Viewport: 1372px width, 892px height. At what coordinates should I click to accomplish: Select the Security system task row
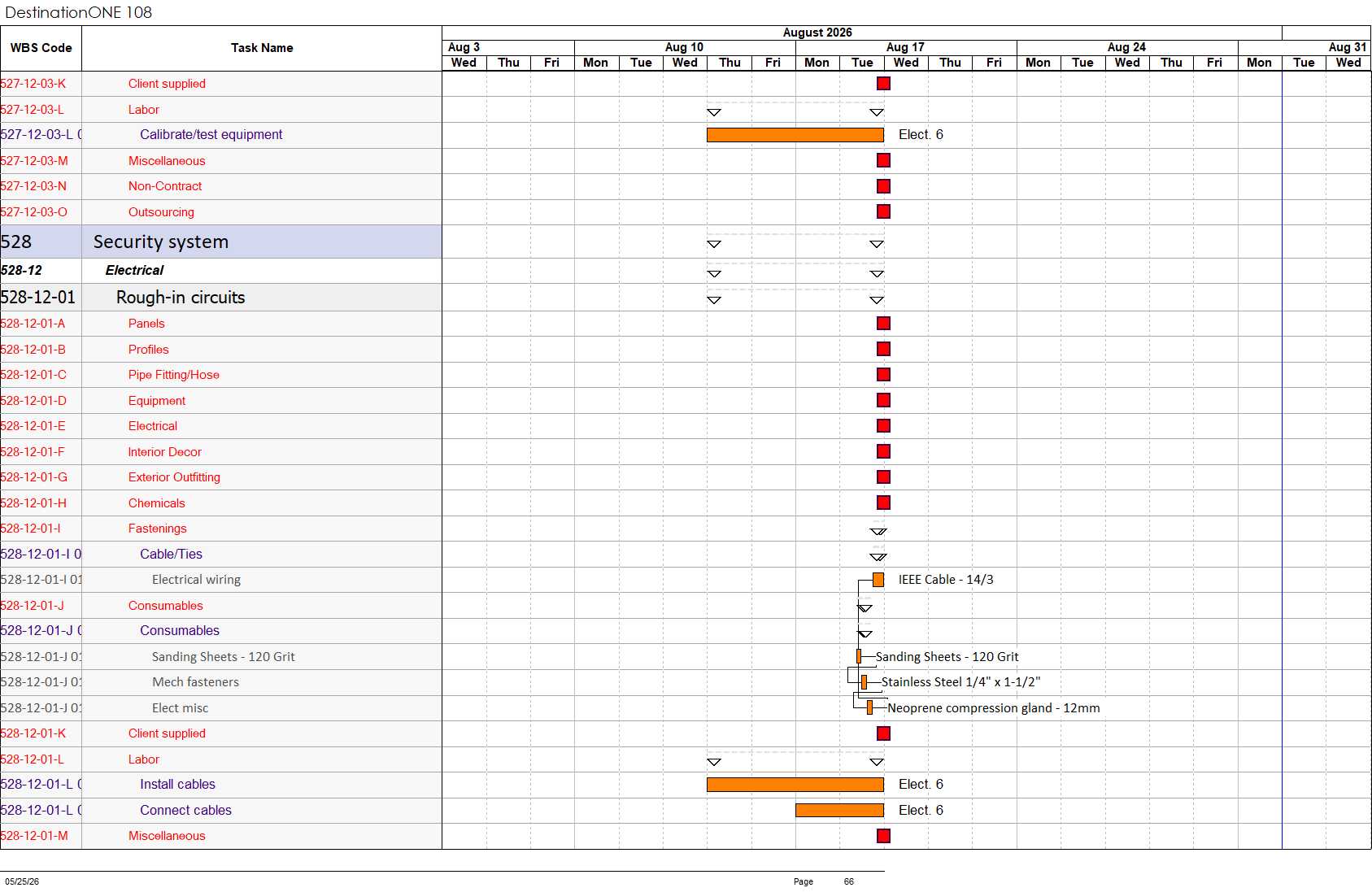(x=221, y=241)
